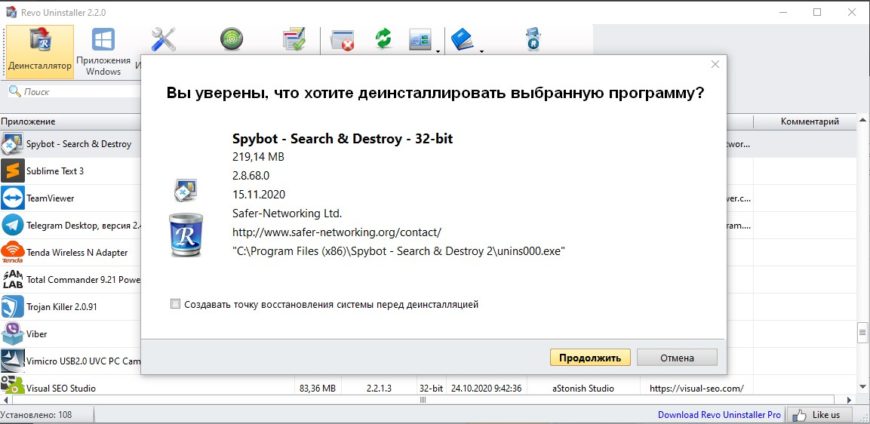This screenshot has width=870, height=424.
Task: Click the horizontal scrollbar right arrow
Action: (849, 400)
